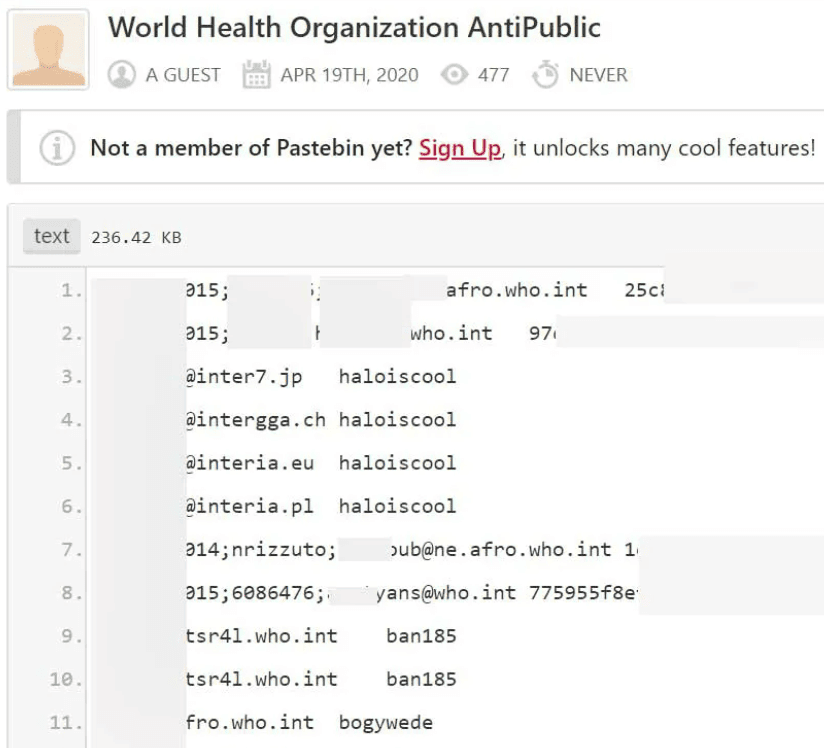Click the NEVER expiration text

coord(599,75)
